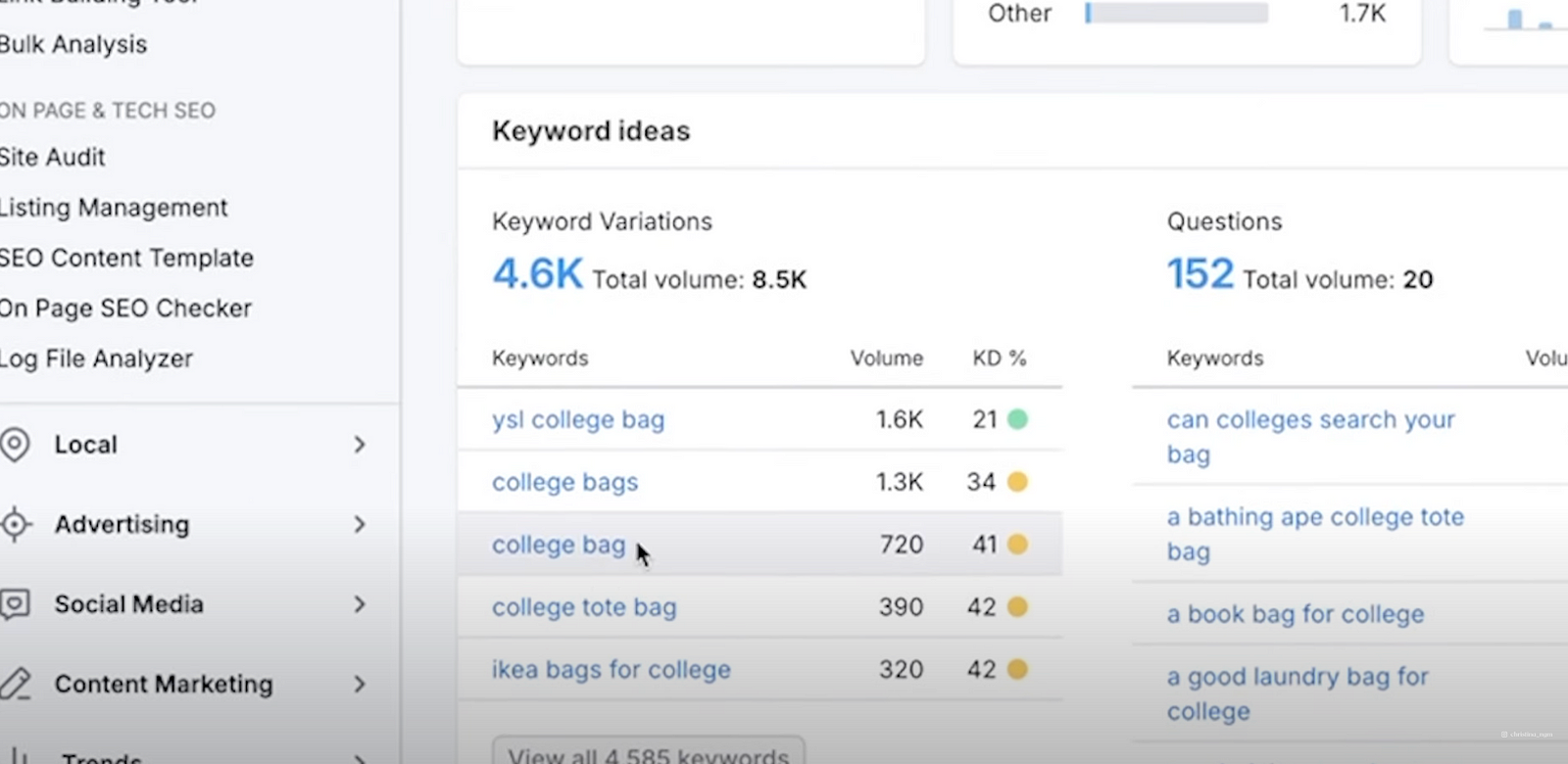Screen dimensions: 1568x764
Task: Click green difficulty dot for ysl college bag
Action: click(1018, 419)
